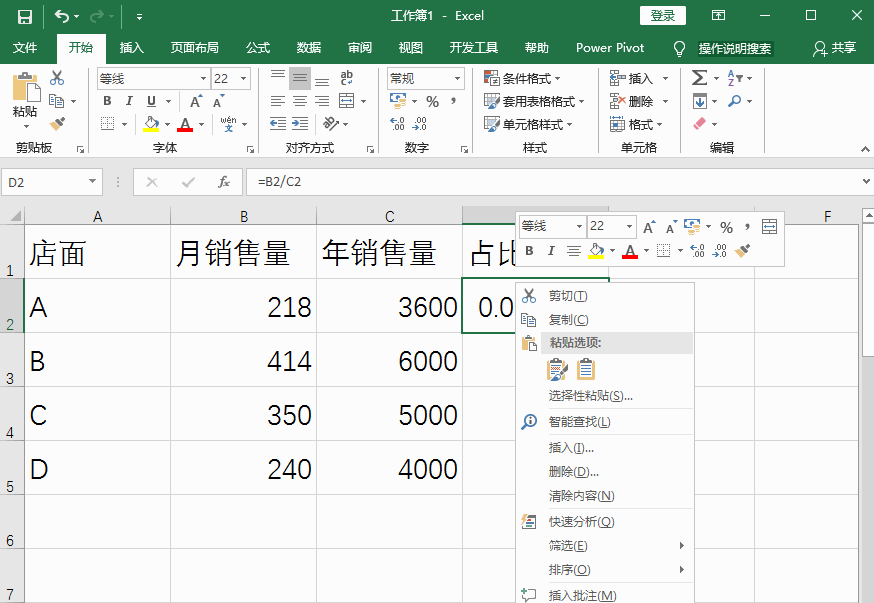Click the Clear eraser icon
This screenshot has width=874, height=603.
pyautogui.click(x=700, y=124)
